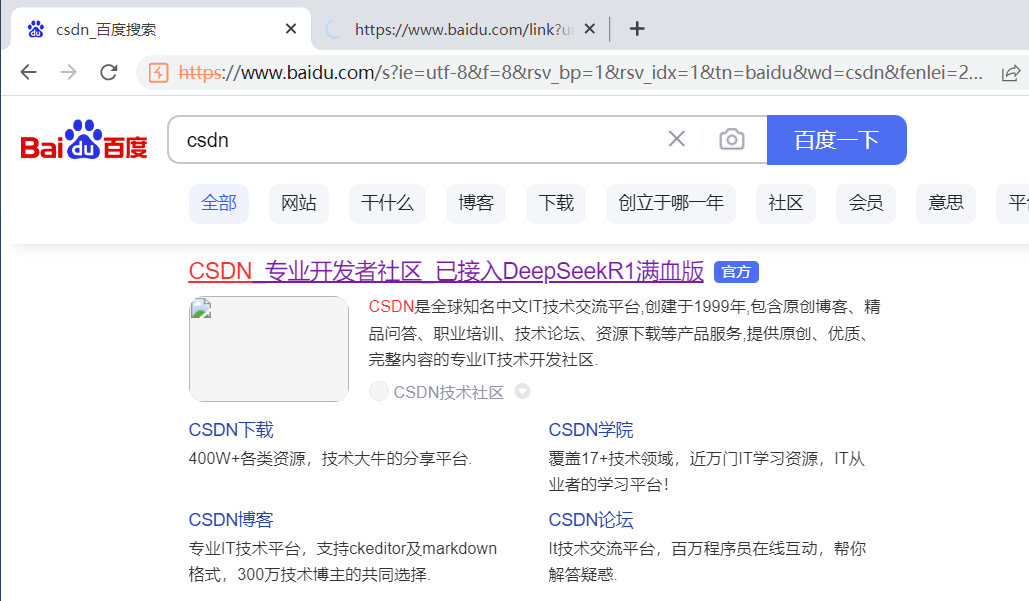1029x601 pixels.
Task: Select the 全部 filter tab
Action: coord(219,203)
